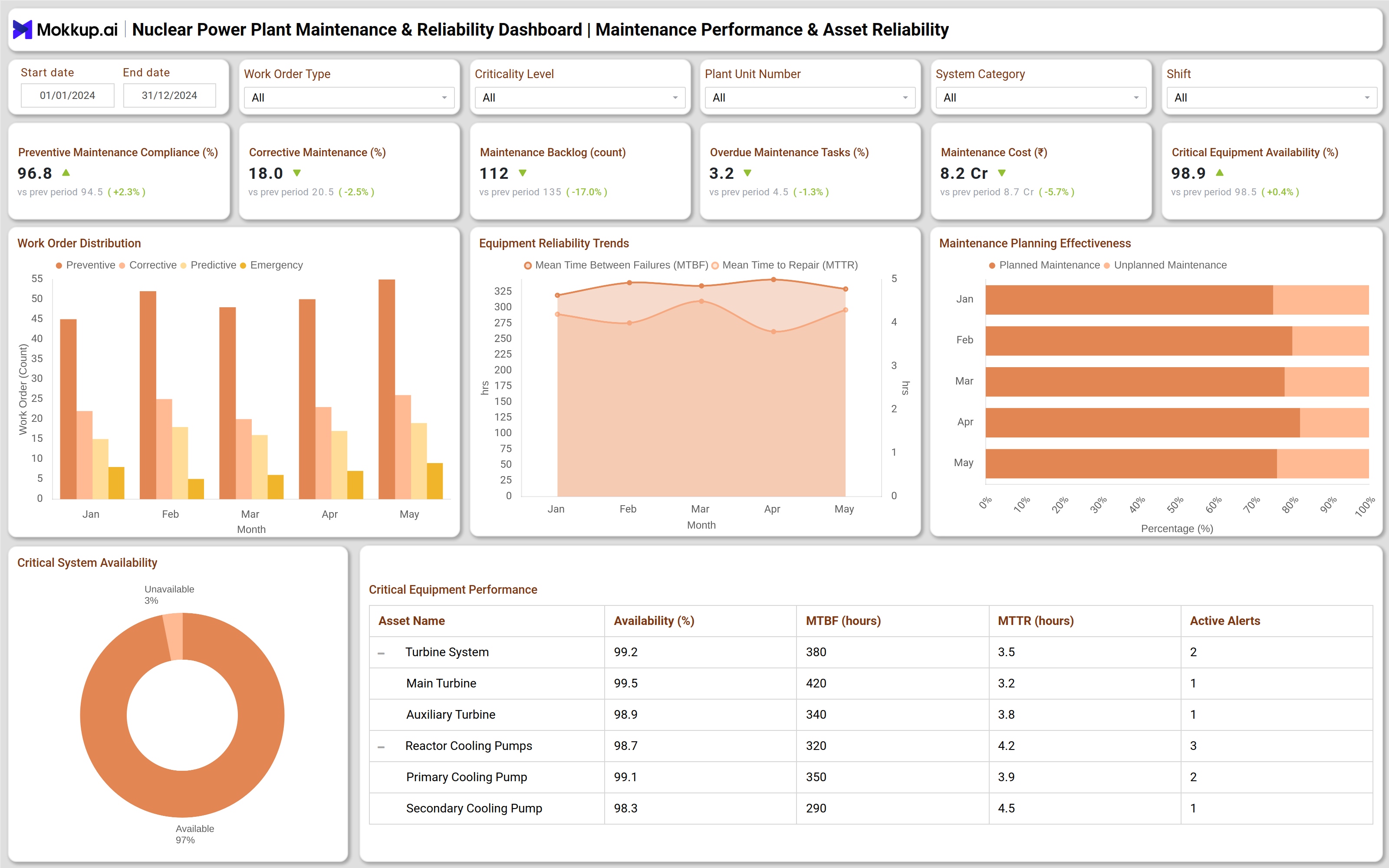
Task: Click the Maintenance Cost value 8.2 Cr
Action: (964, 173)
